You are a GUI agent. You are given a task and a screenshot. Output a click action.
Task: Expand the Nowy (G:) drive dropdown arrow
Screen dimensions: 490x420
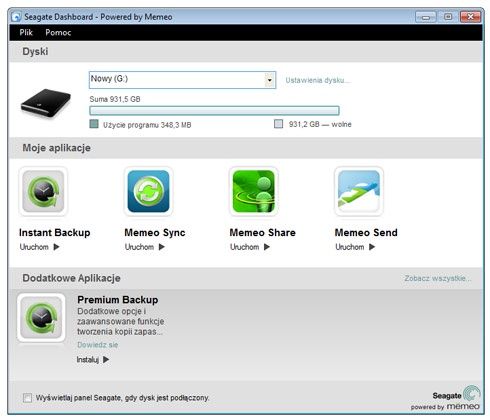tap(270, 80)
